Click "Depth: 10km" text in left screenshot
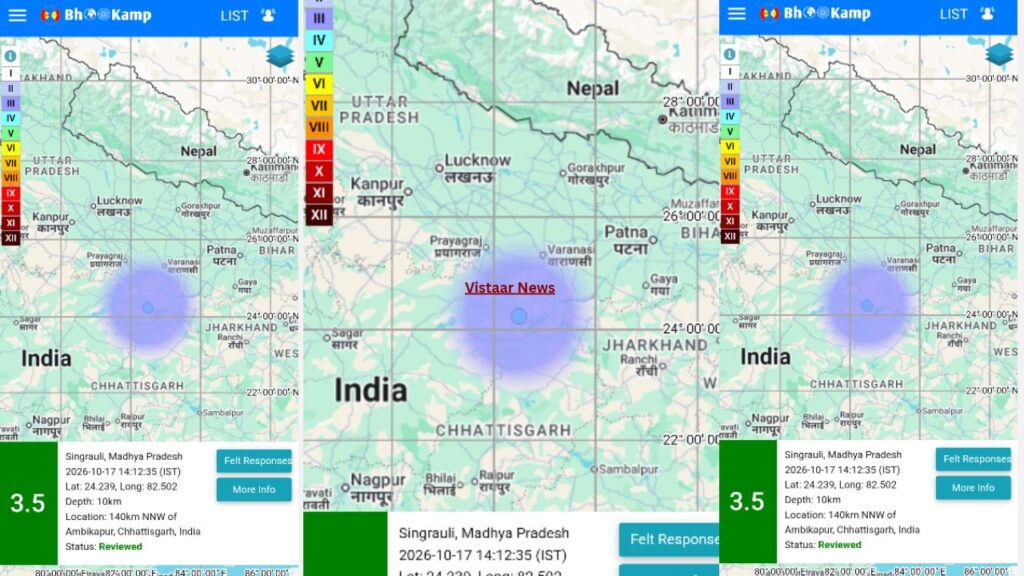 pos(93,502)
